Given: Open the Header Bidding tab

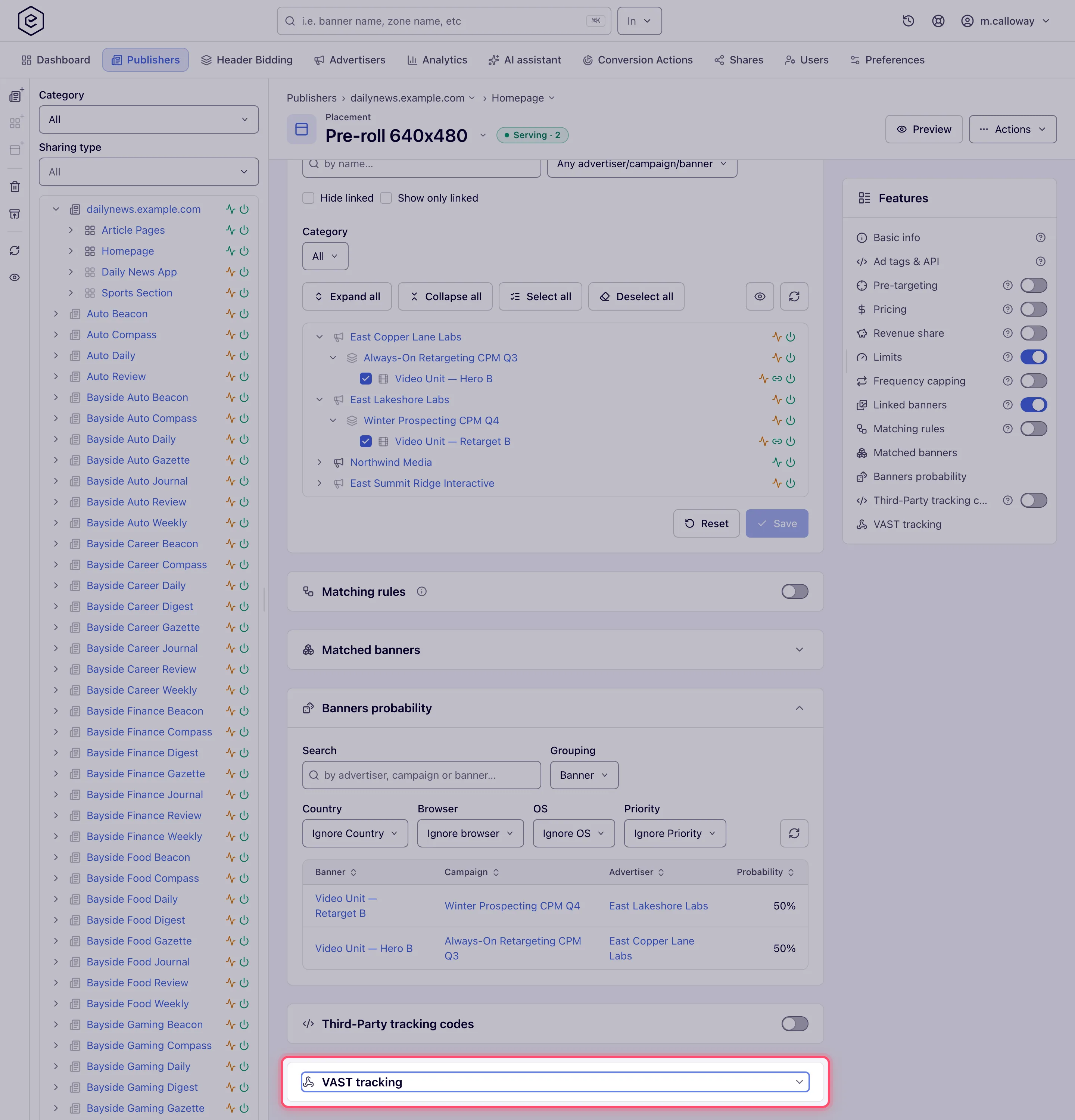Looking at the screenshot, I should [247, 60].
